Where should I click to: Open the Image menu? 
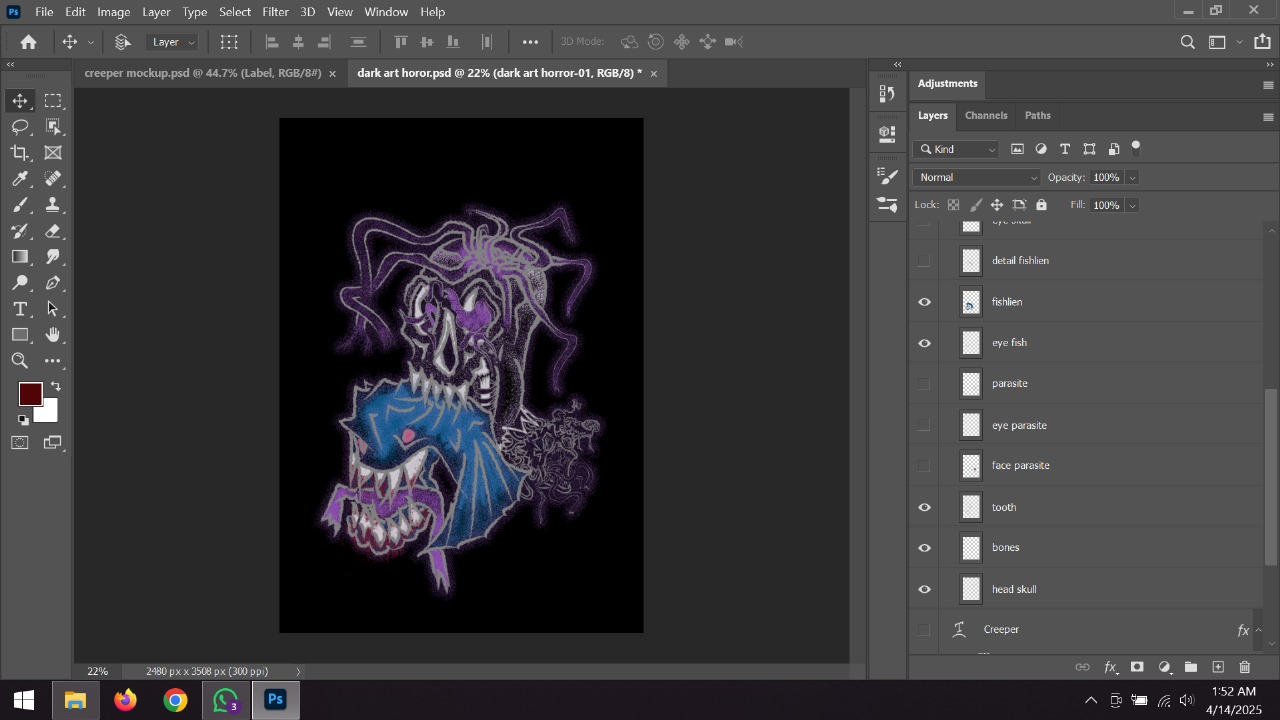click(x=113, y=12)
